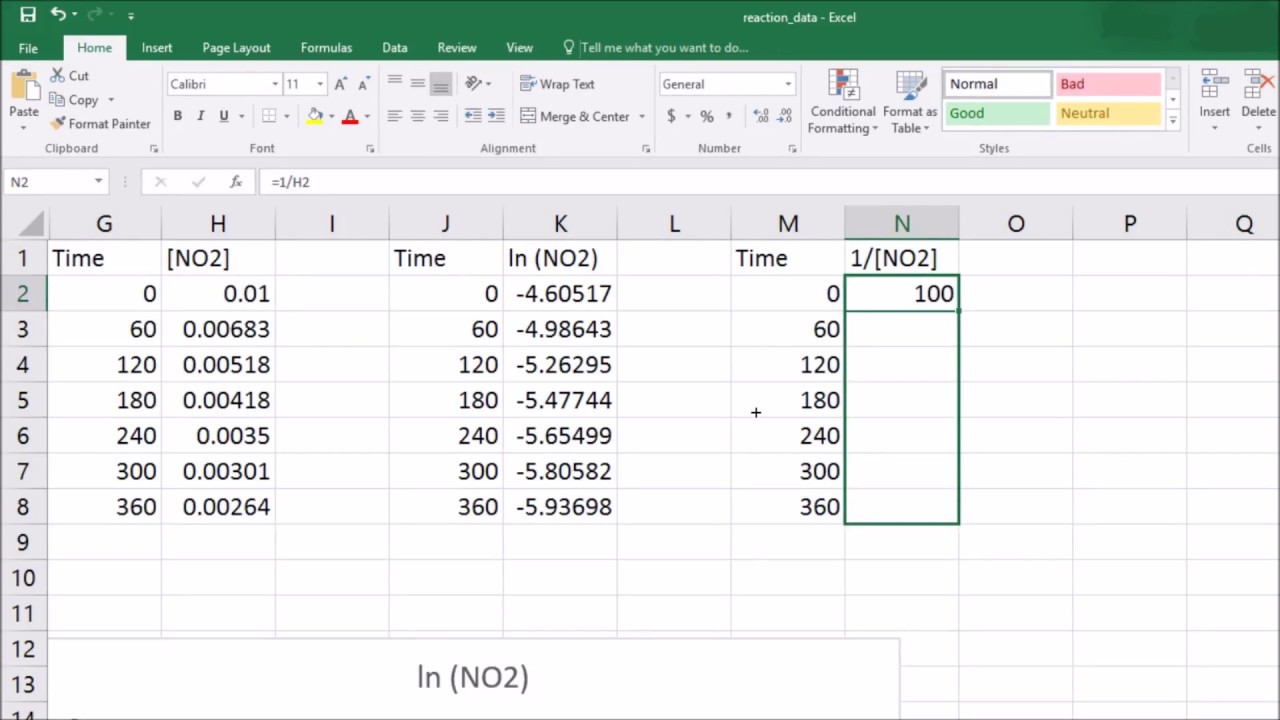Switch to the View tab
The height and width of the screenshot is (720, 1280).
[x=520, y=48]
